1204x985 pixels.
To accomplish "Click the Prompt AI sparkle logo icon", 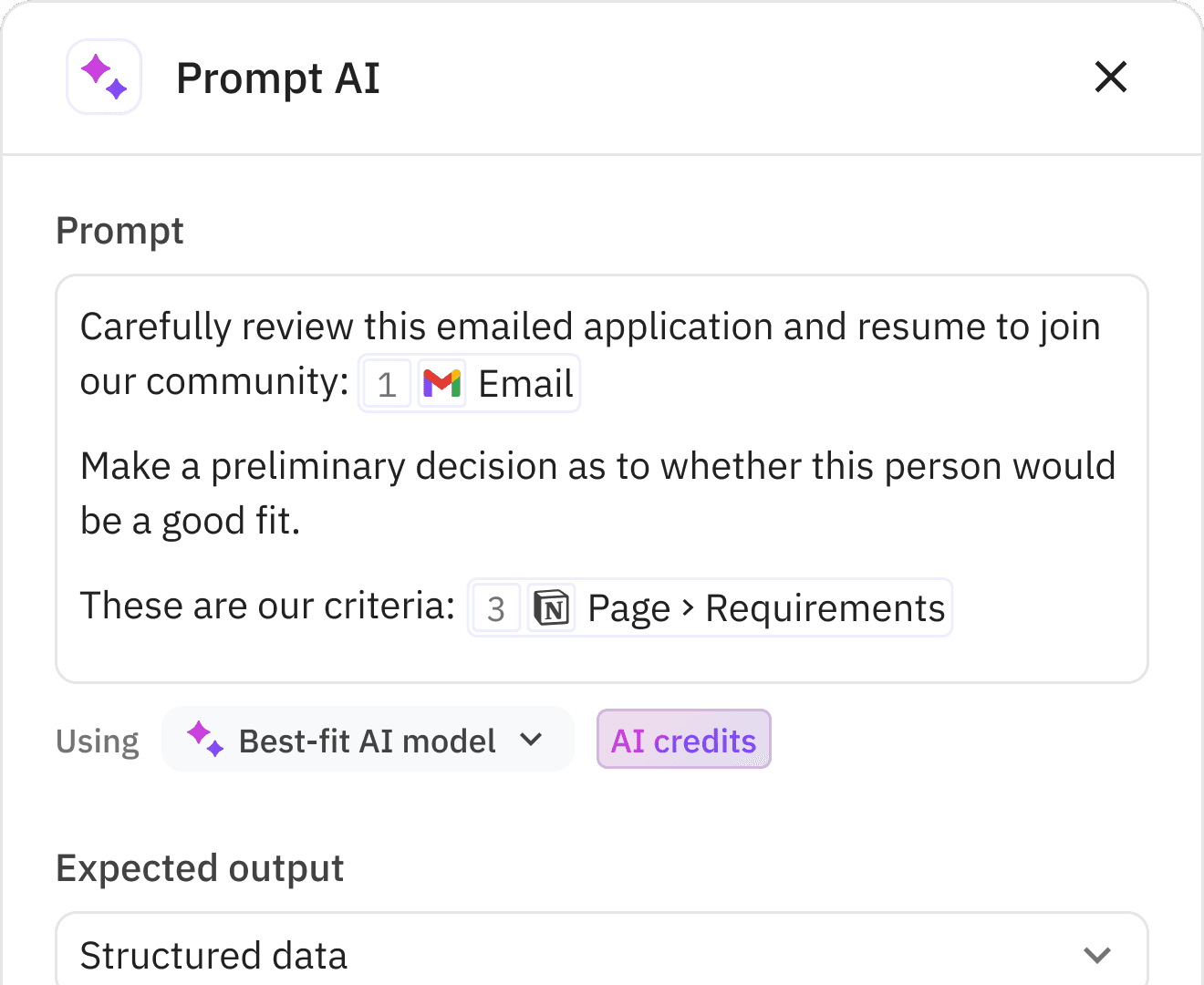I will [104, 77].
